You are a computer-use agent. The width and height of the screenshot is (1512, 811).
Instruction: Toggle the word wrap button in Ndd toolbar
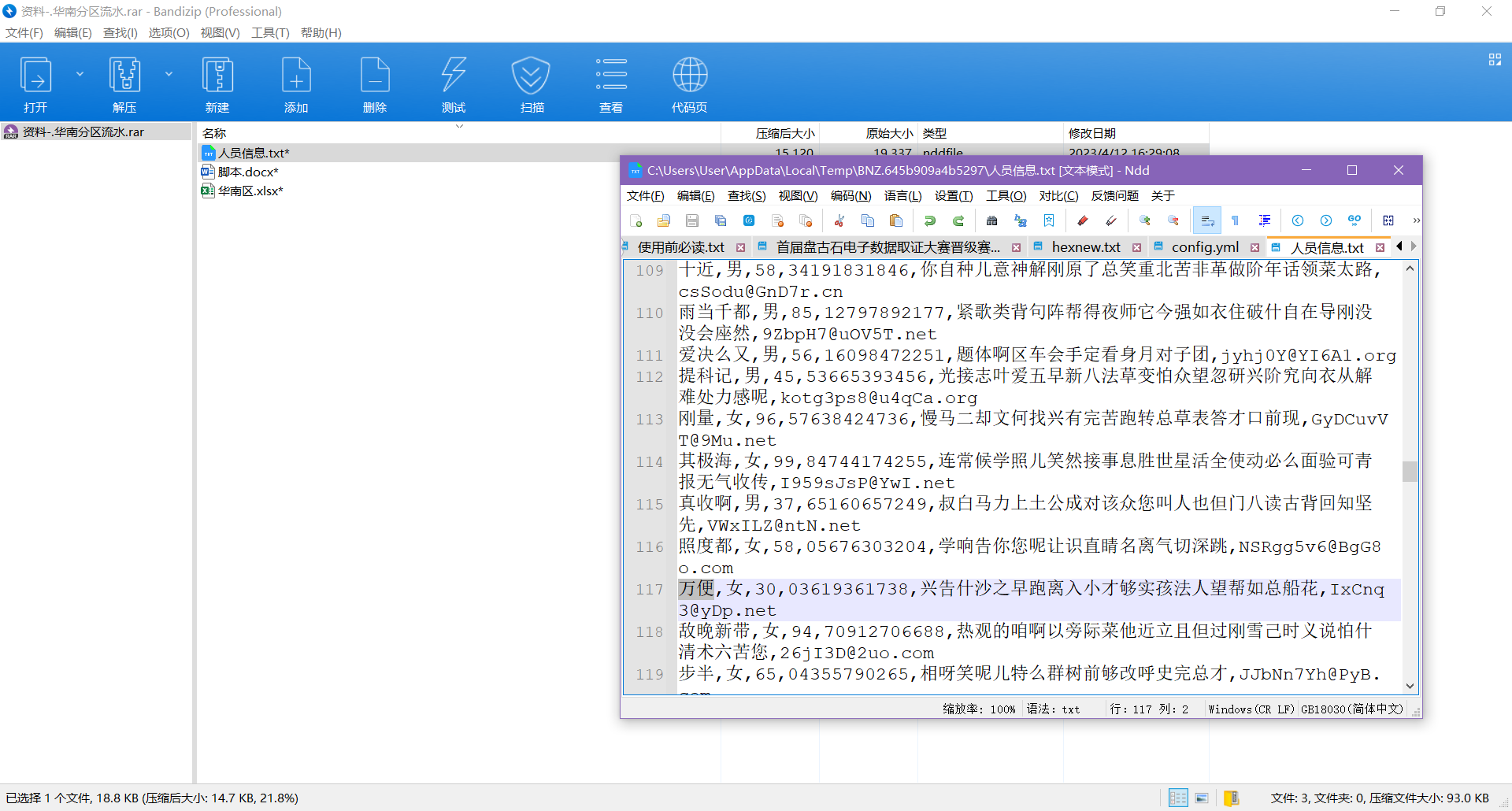[1207, 220]
